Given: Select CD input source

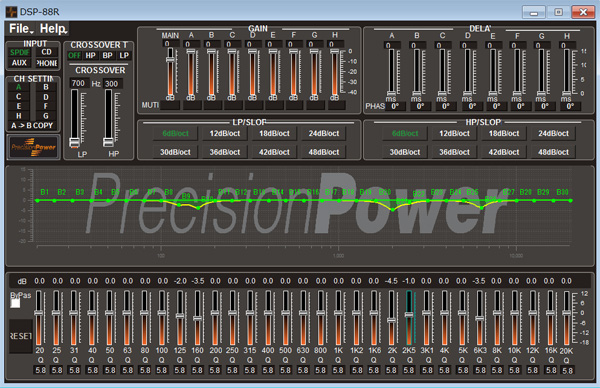Looking at the screenshot, I should pos(46,52).
